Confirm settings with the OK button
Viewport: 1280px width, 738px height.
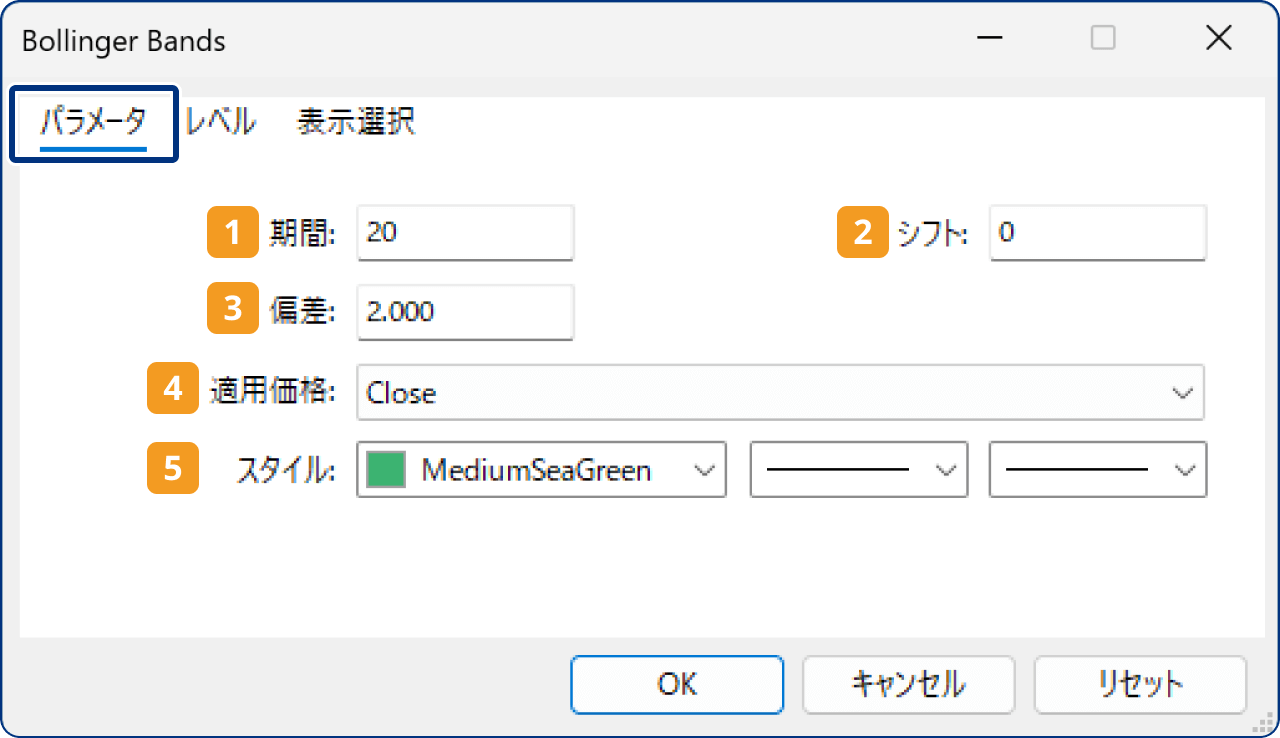click(x=677, y=684)
